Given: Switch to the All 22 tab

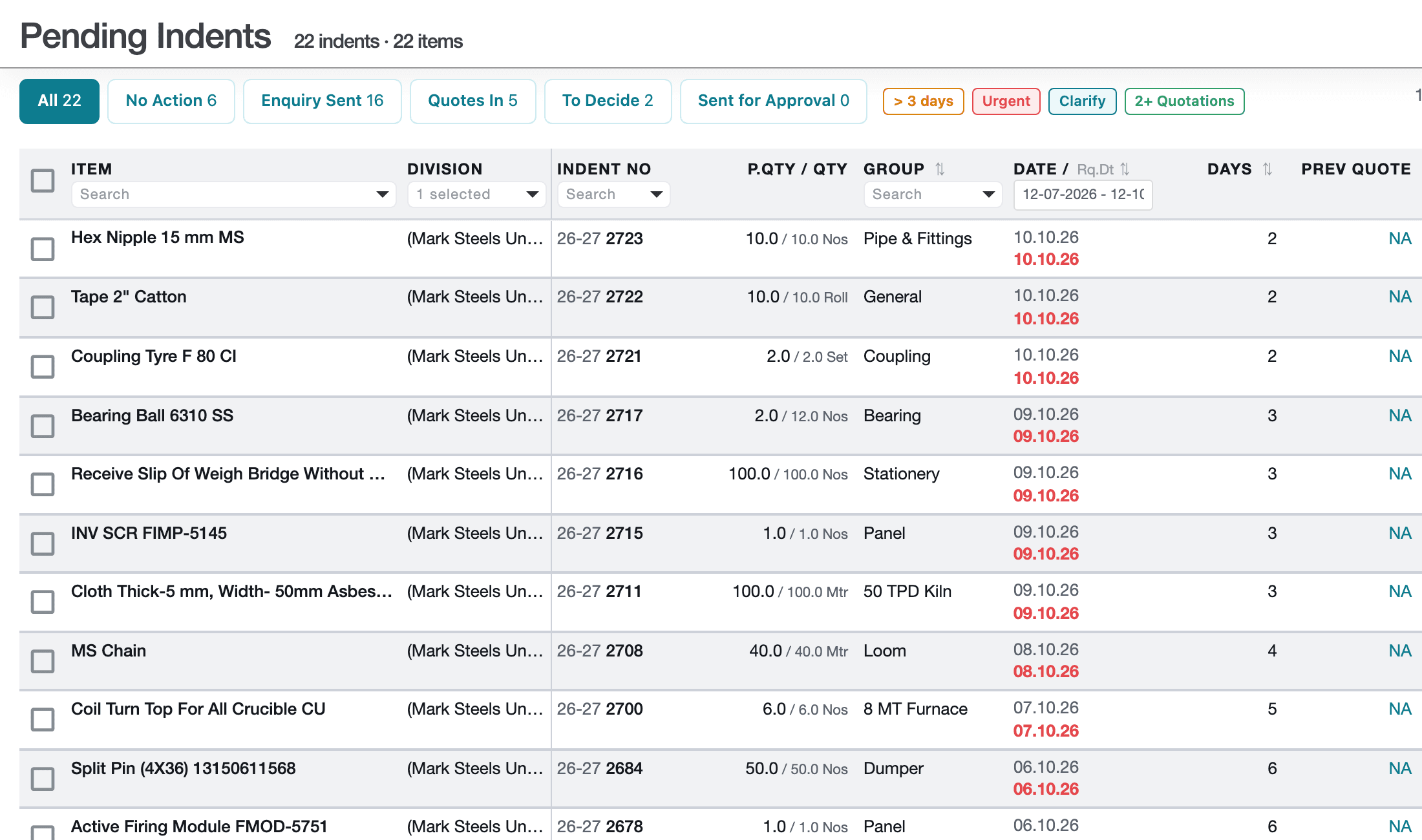Looking at the screenshot, I should (x=59, y=101).
